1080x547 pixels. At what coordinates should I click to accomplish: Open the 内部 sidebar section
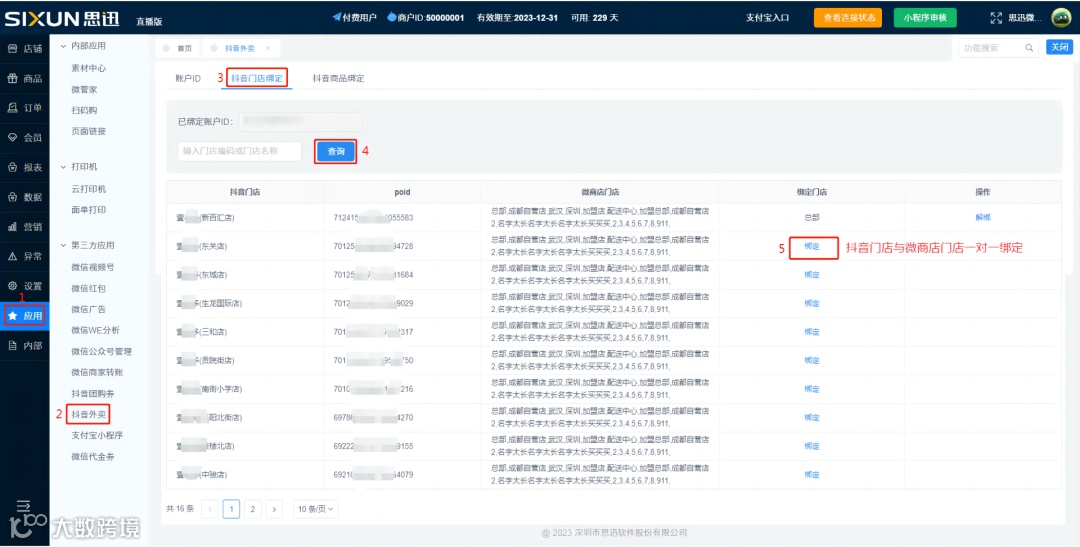click(x=25, y=345)
